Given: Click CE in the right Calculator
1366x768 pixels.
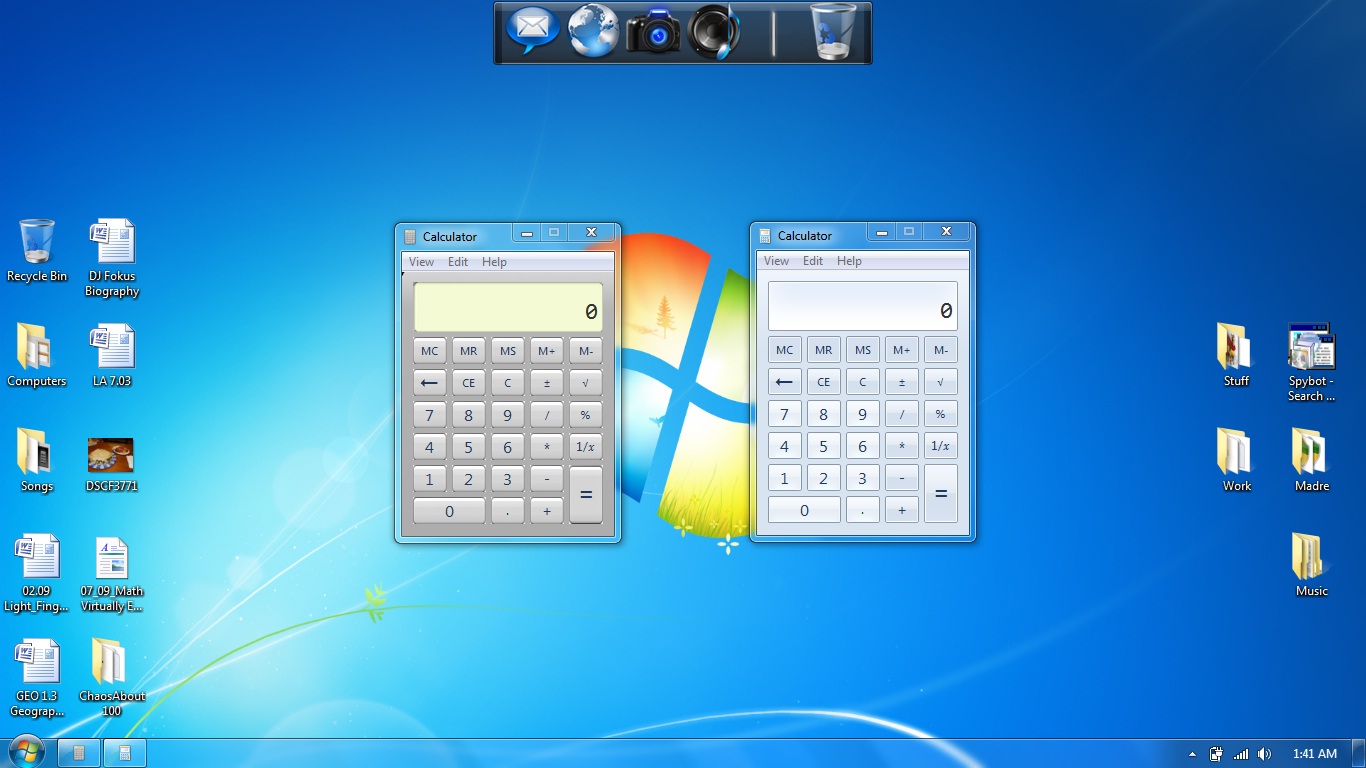Looking at the screenshot, I should (x=824, y=382).
